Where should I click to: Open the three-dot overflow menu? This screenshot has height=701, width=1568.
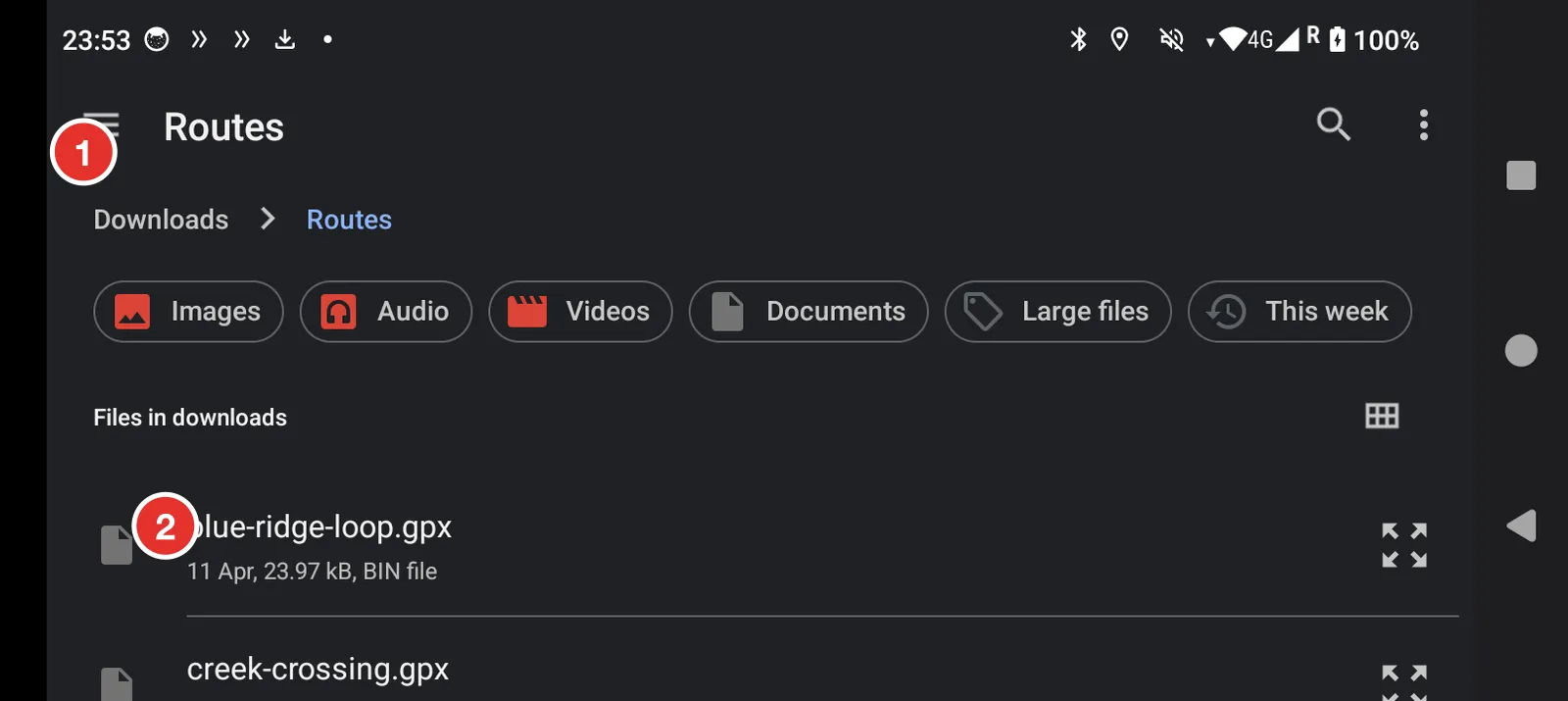click(1424, 125)
